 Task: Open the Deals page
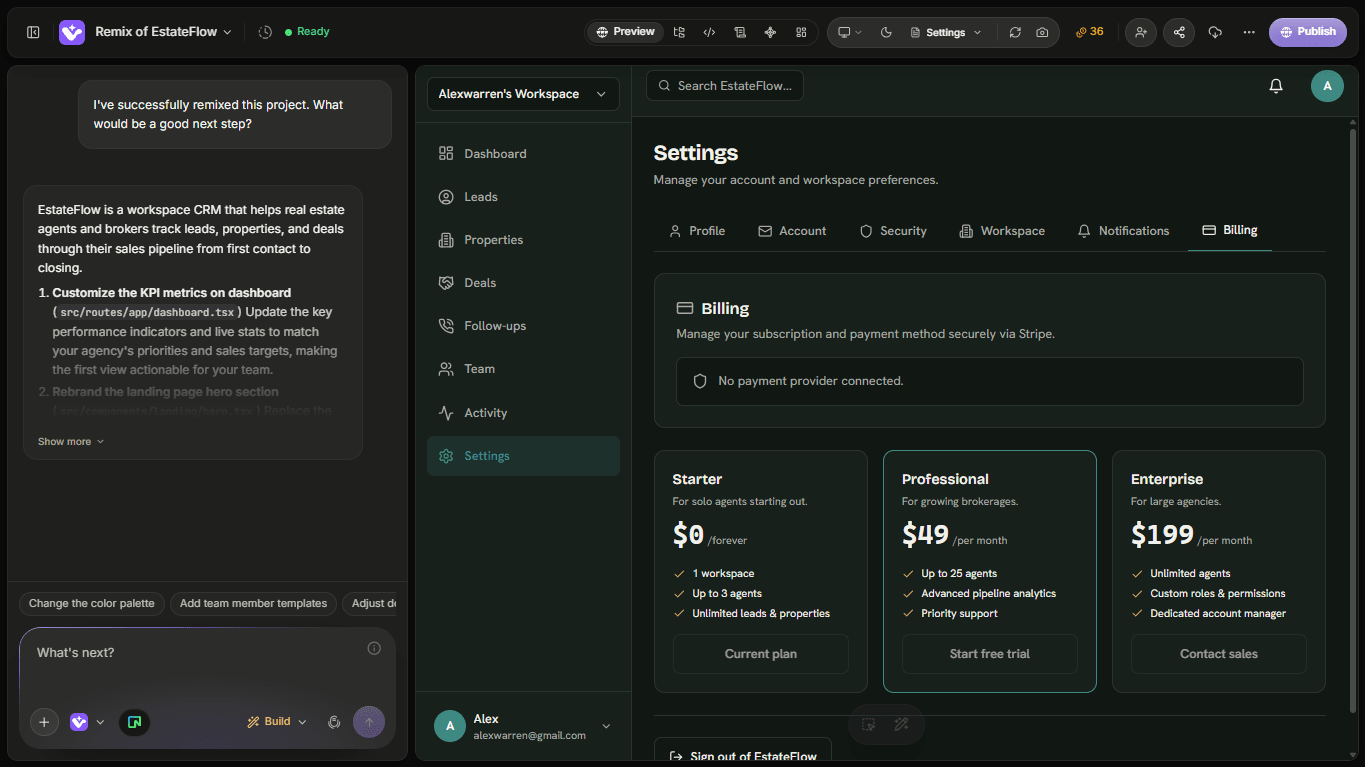point(523,283)
